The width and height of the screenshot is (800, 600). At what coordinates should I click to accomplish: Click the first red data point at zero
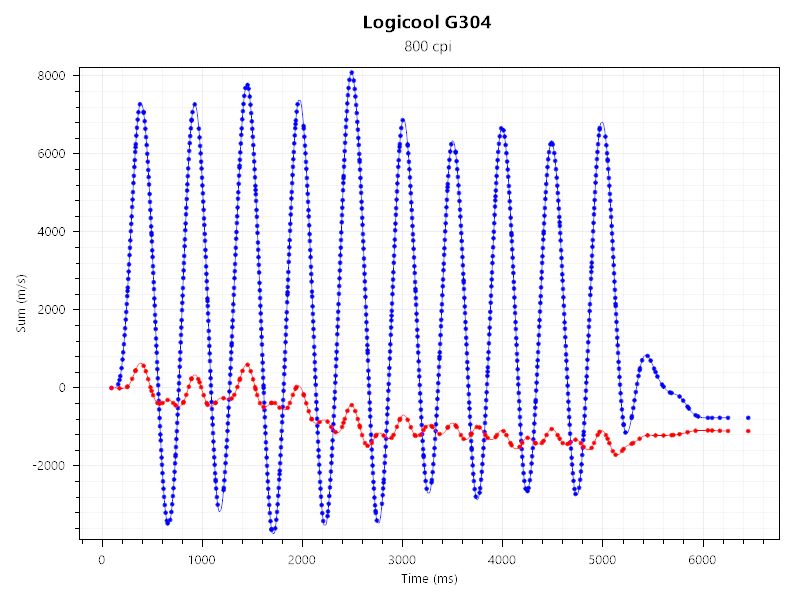click(111, 388)
